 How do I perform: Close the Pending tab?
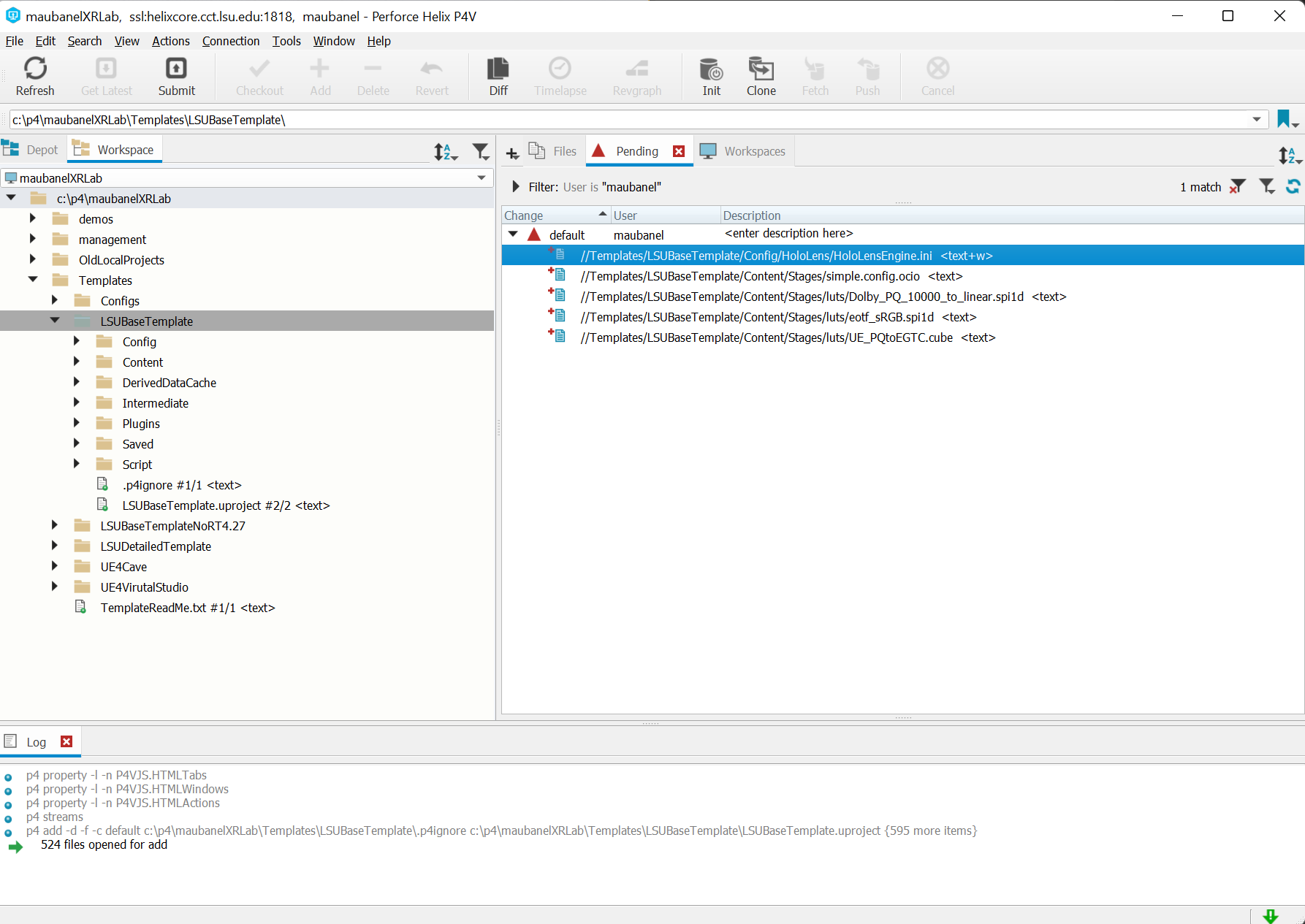pyautogui.click(x=679, y=151)
